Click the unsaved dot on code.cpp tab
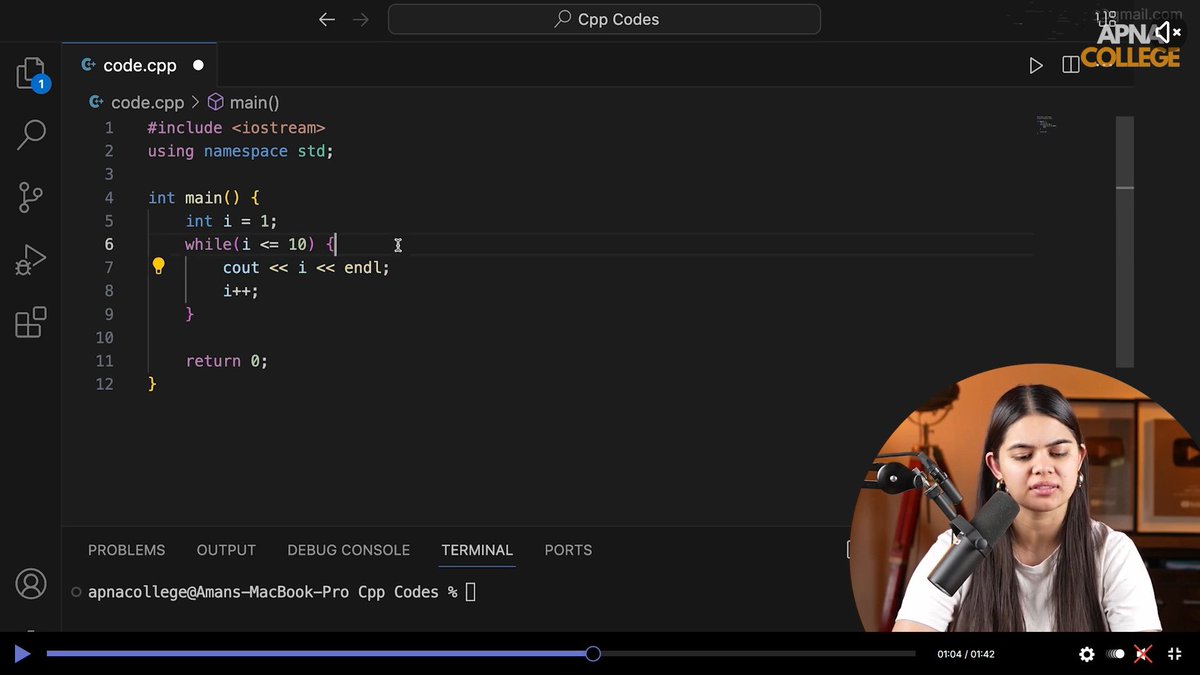The height and width of the screenshot is (675, 1200). pos(198,66)
